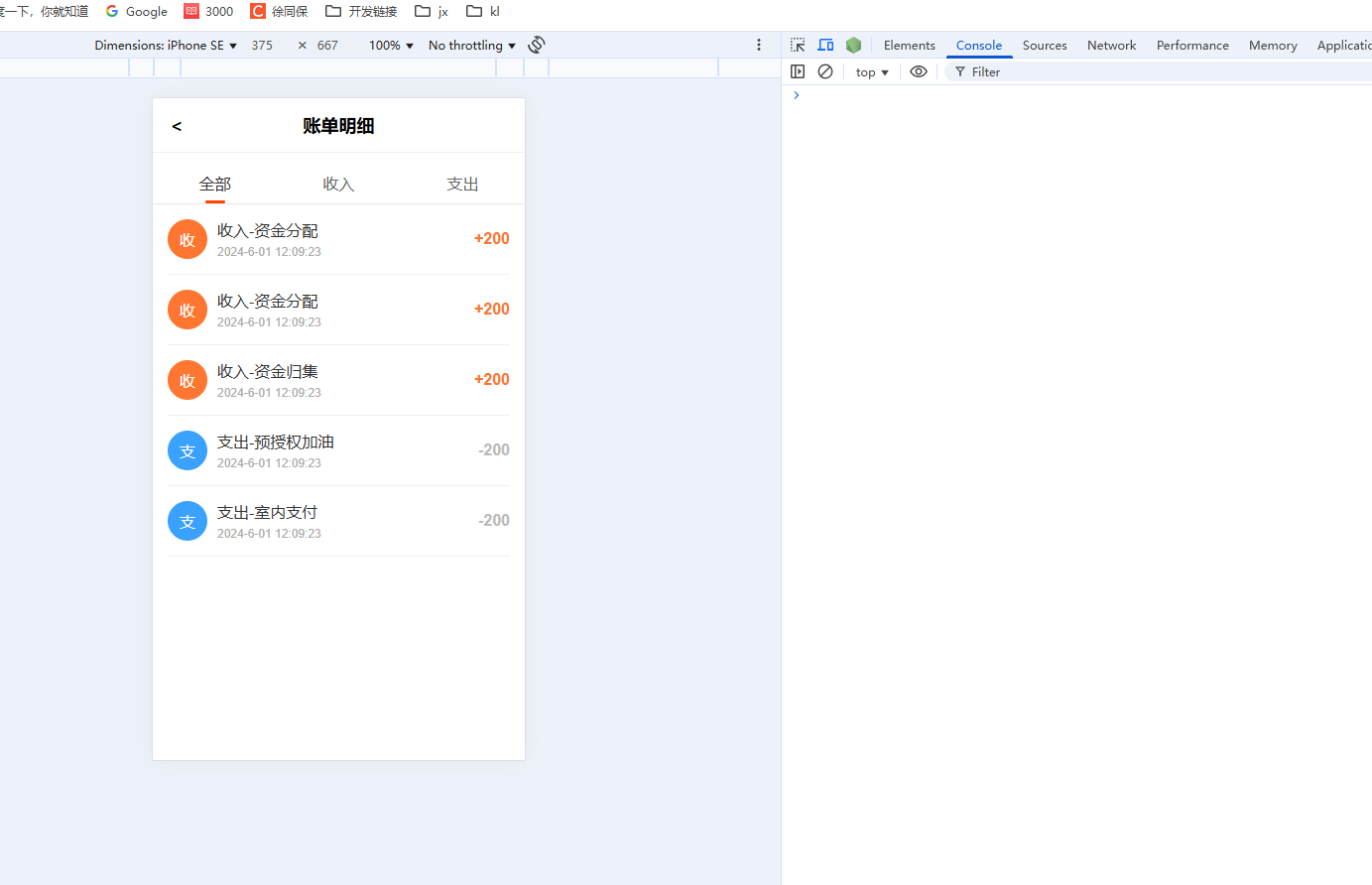Switch to the 收入 tab
1372x885 pixels.
(338, 184)
